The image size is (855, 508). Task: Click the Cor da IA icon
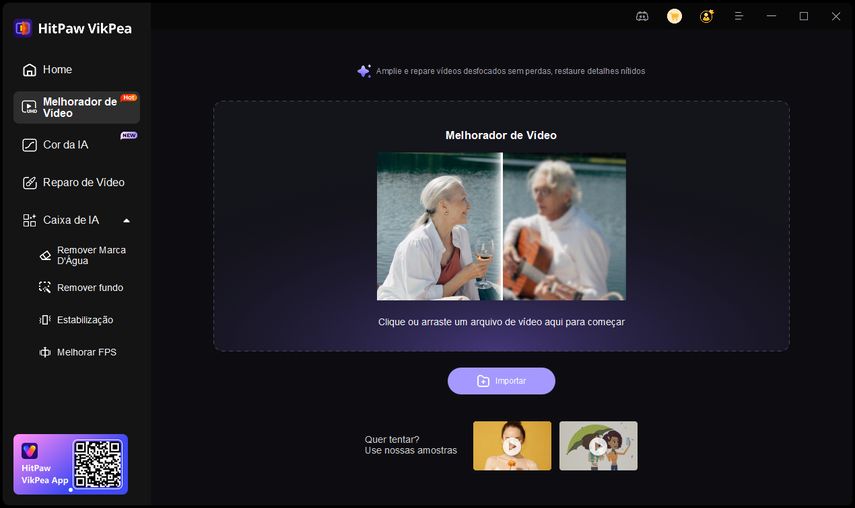coord(29,145)
